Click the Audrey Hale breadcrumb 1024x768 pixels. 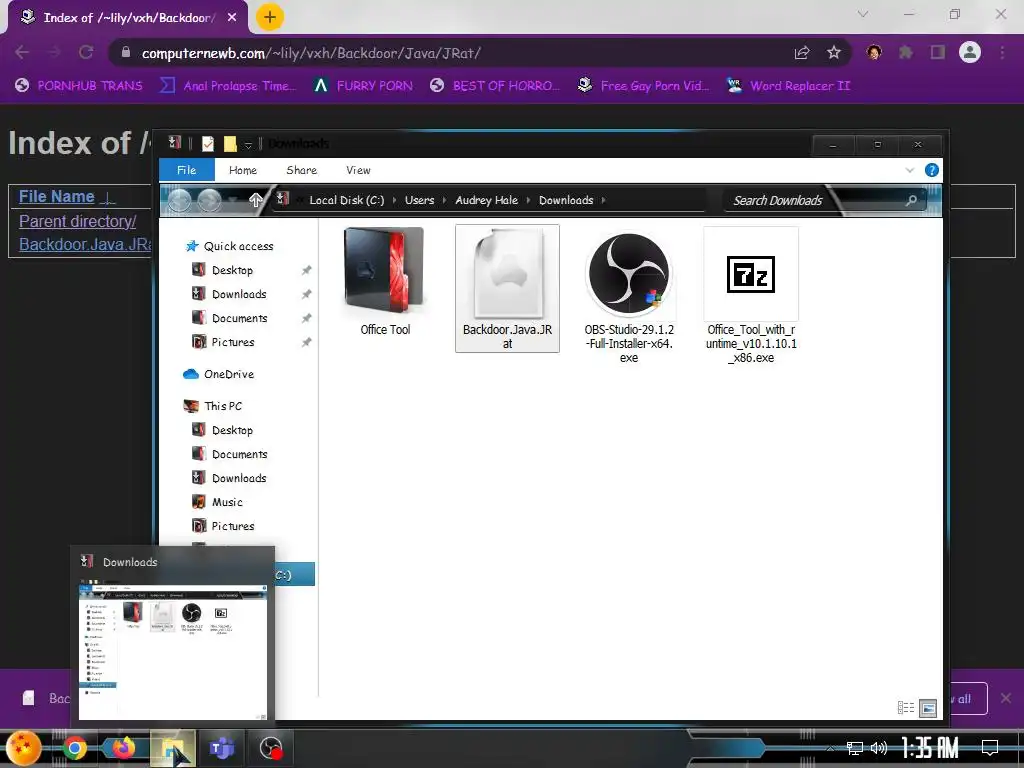[487, 200]
